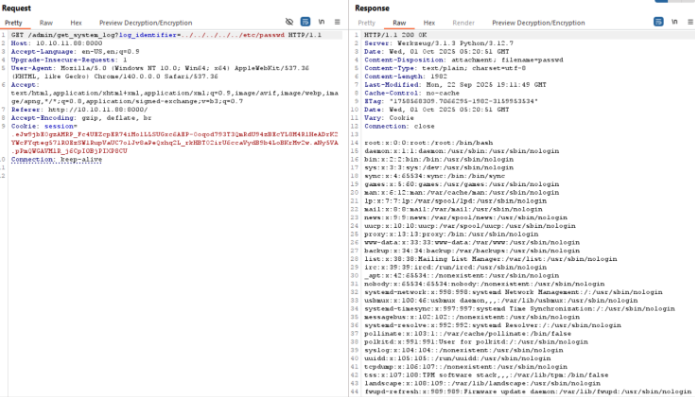Click the Content-Disposition response header

464,60
